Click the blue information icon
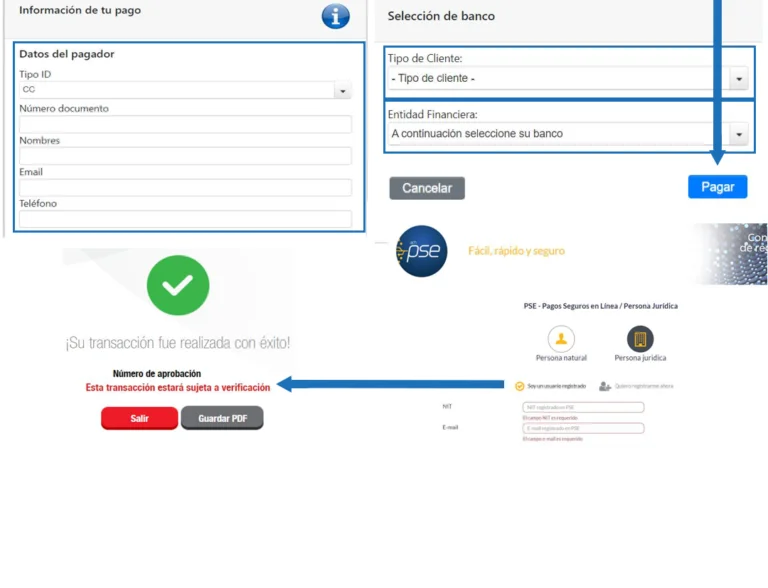 pyautogui.click(x=336, y=16)
